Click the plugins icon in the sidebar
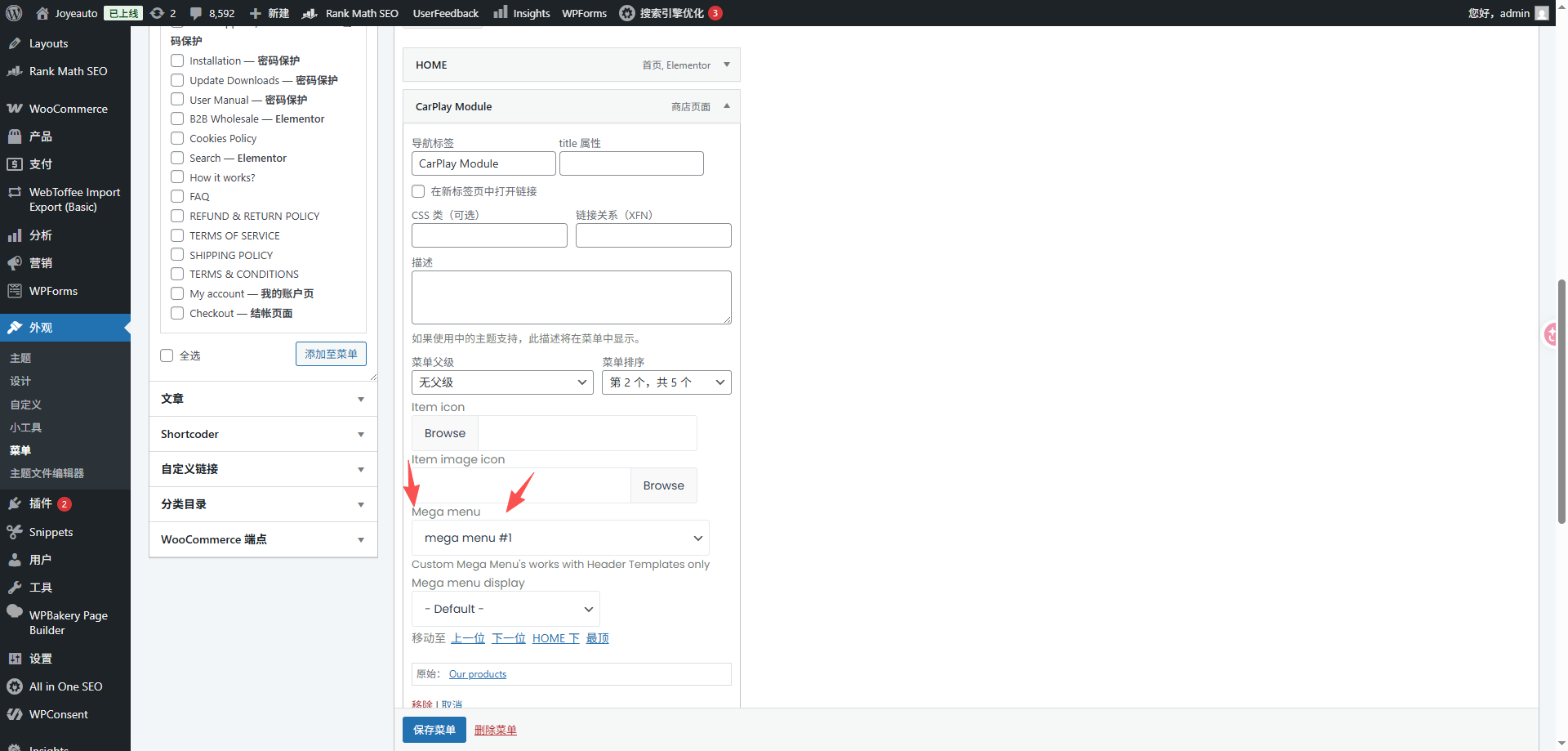Viewport: 1568px width, 751px height. tap(15, 503)
